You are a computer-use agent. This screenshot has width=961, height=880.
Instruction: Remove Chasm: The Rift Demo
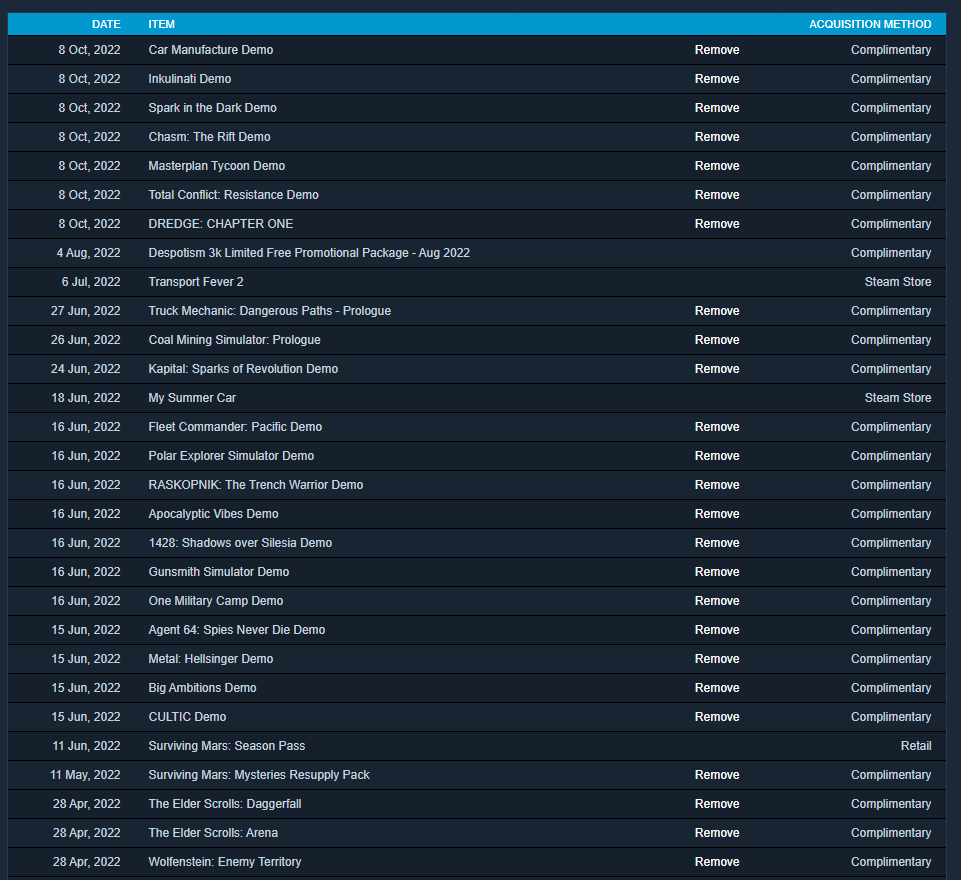(716, 137)
